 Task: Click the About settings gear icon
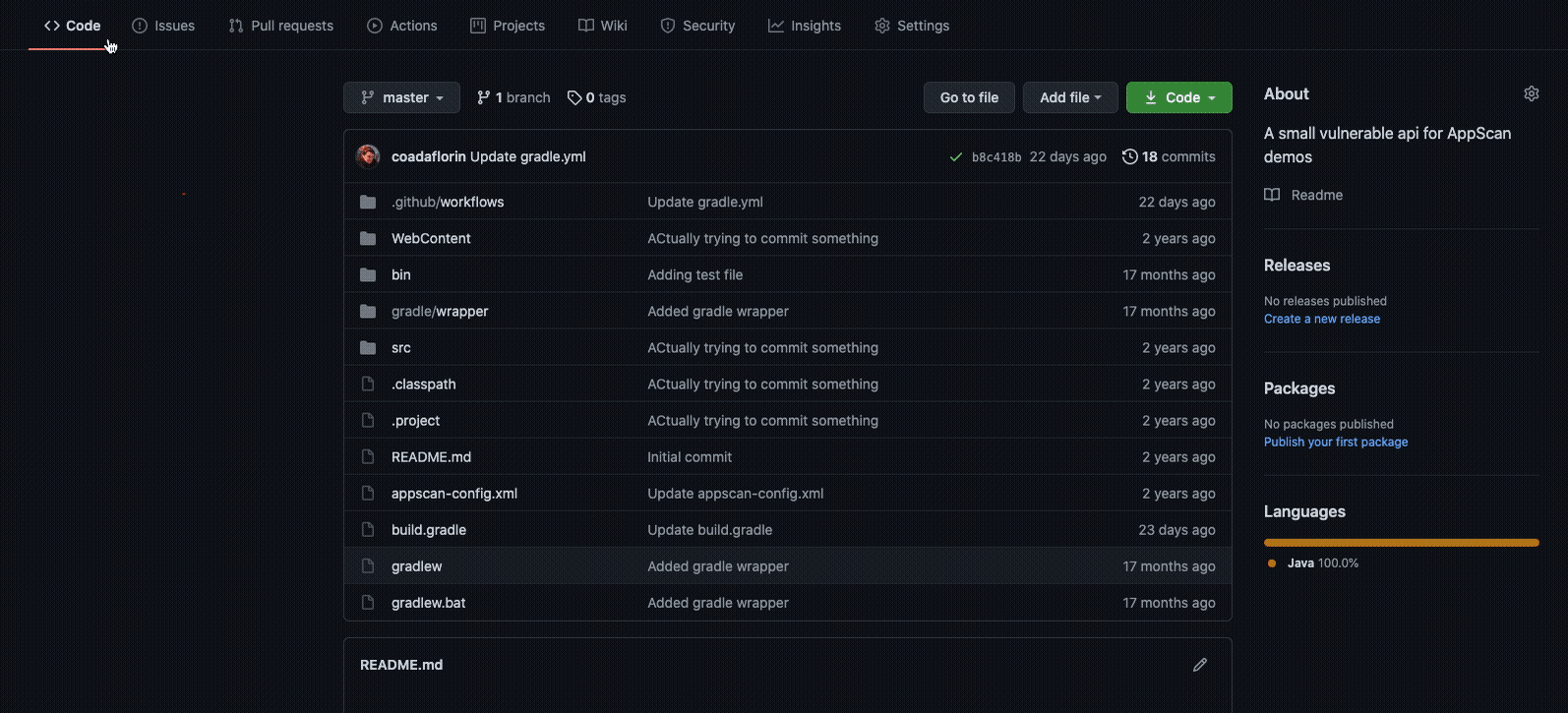[x=1531, y=94]
